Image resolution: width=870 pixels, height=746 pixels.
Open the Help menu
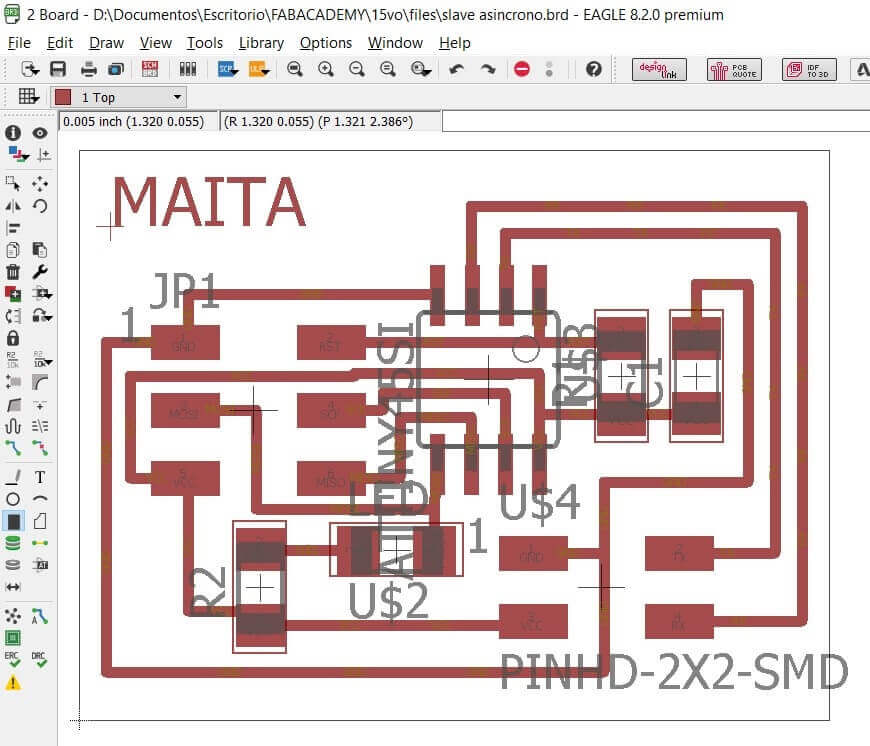(454, 43)
